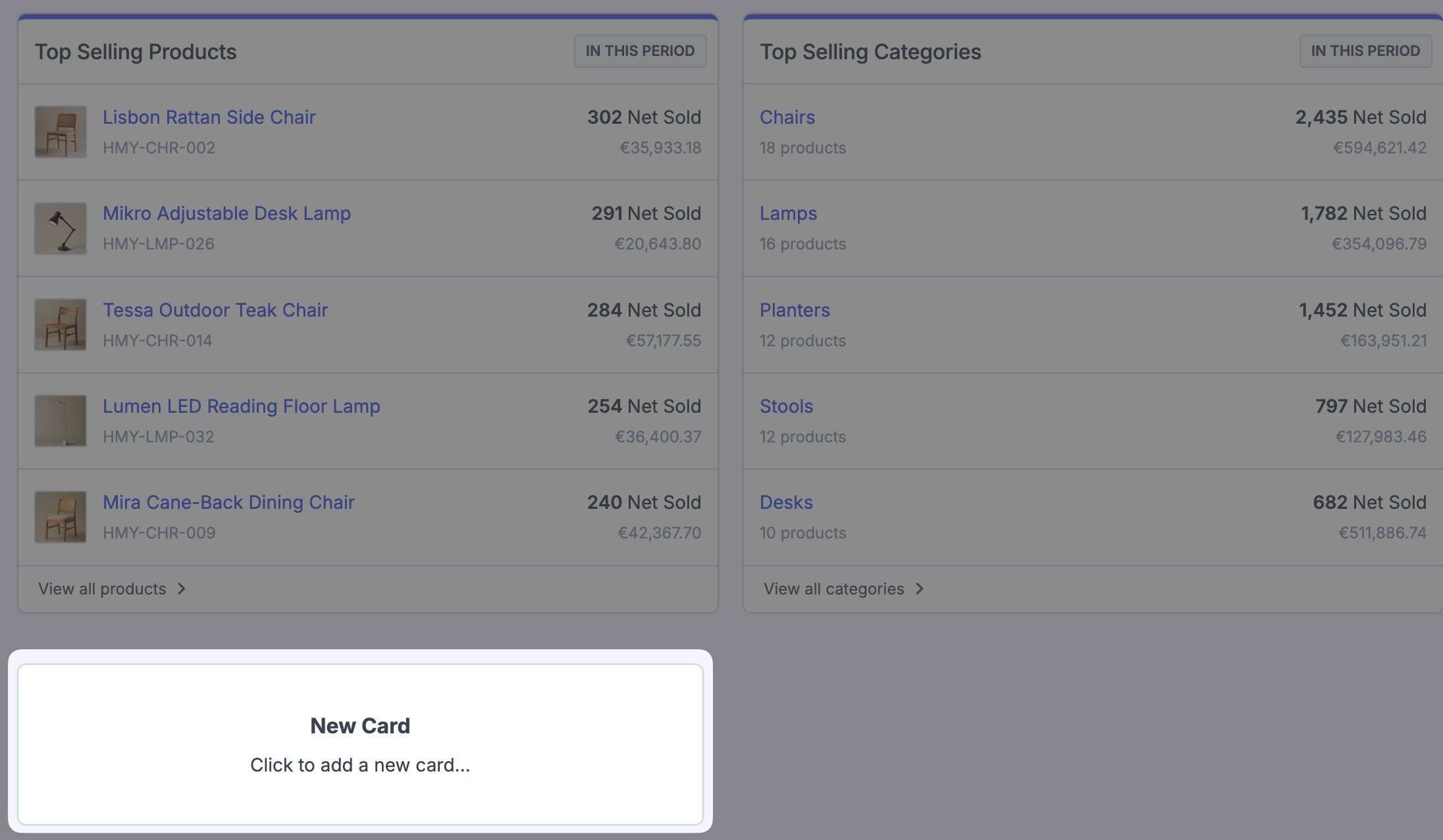Open the Lumen LED Reading Floor Lamp link

pyautogui.click(x=242, y=406)
